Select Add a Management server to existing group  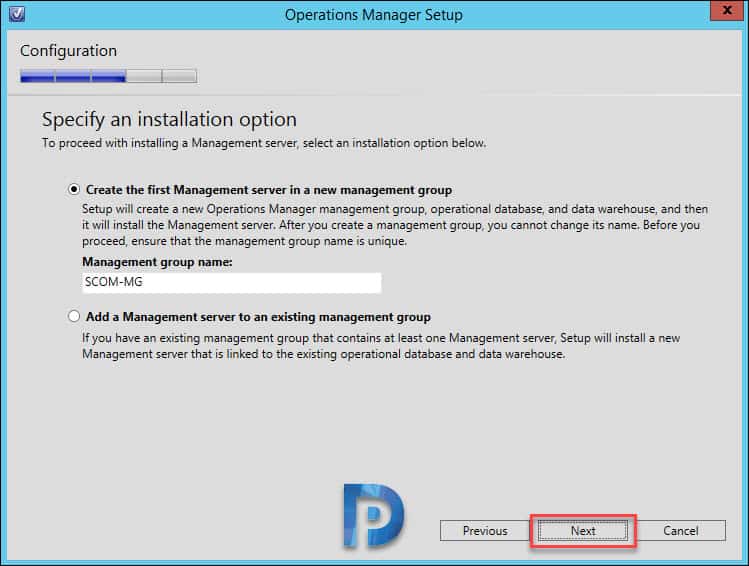coord(74,316)
